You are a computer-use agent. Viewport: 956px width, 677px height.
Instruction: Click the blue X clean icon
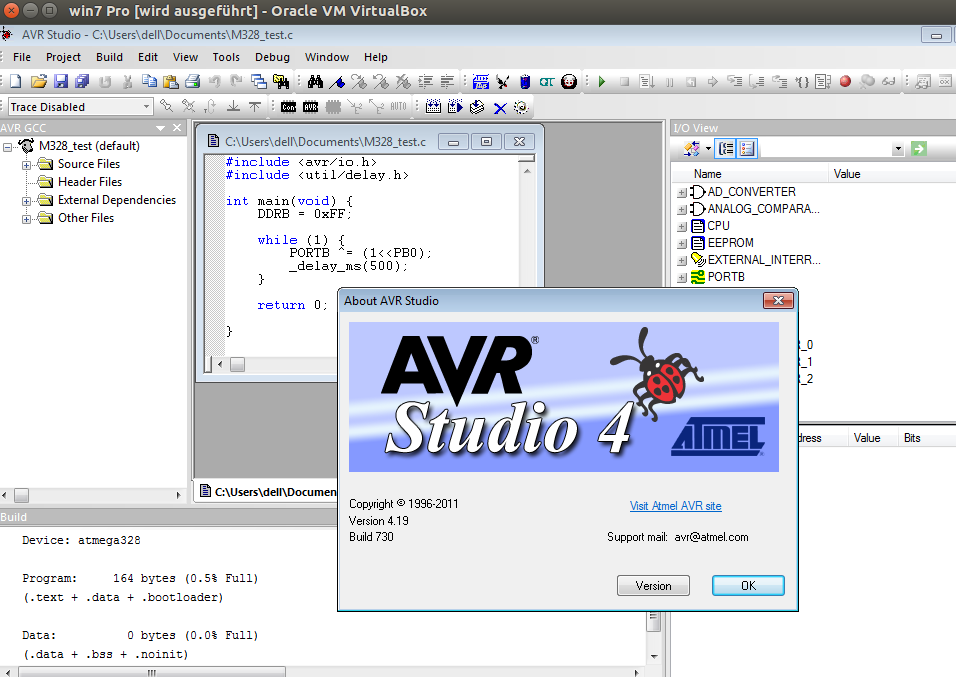pyautogui.click(x=500, y=108)
